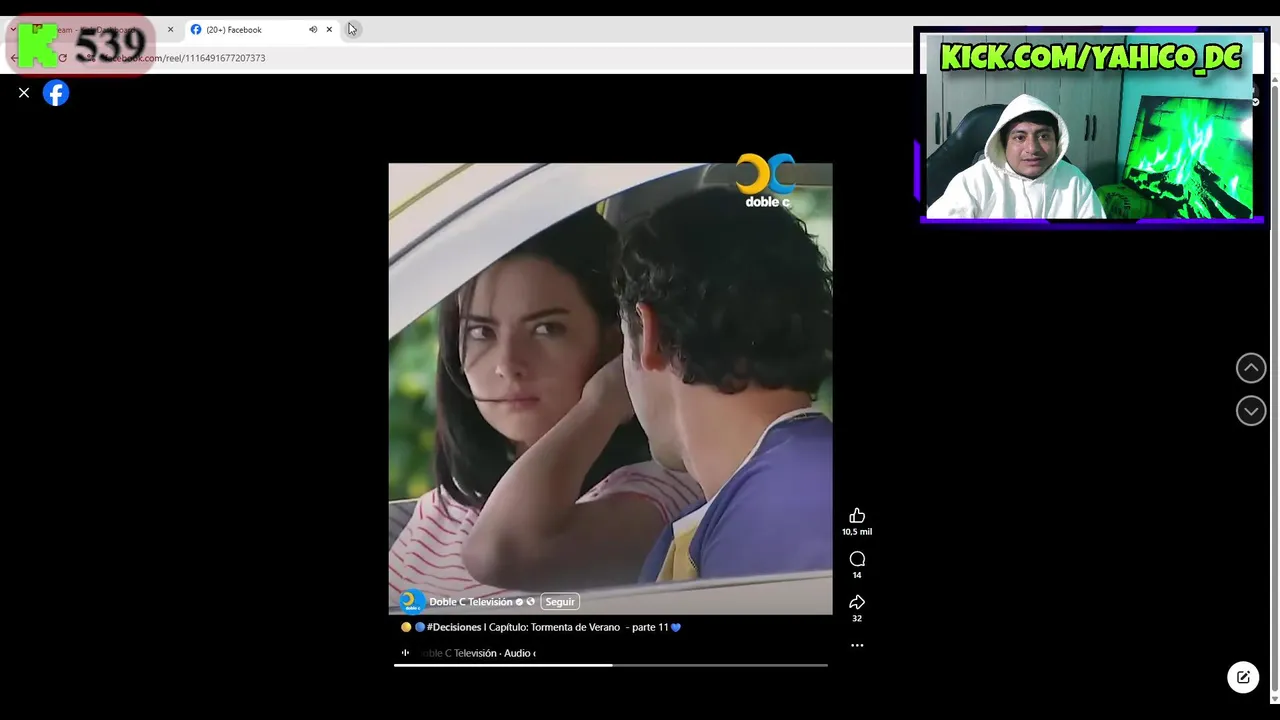Close the reel viewer with the X
1280x720 pixels.
coord(24,93)
